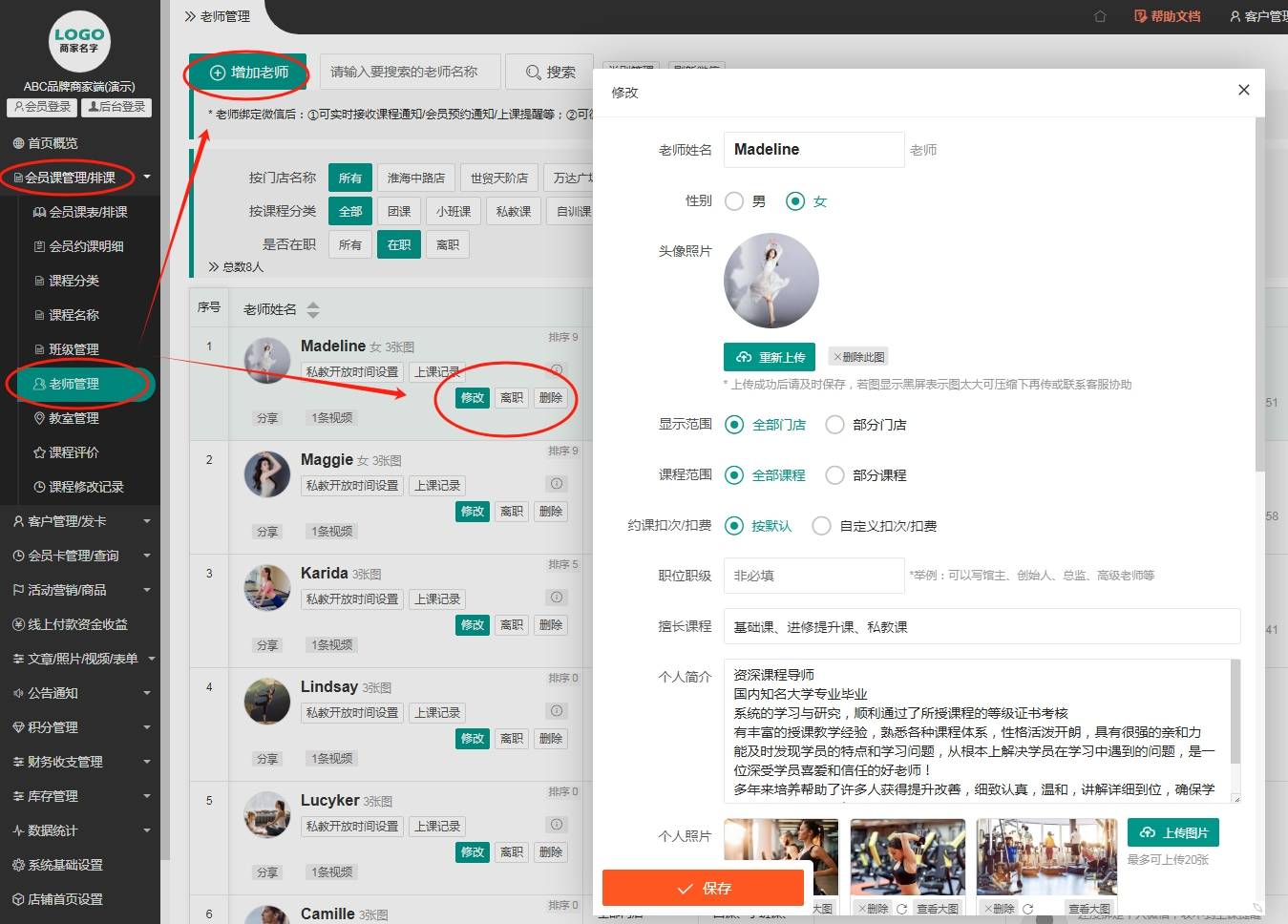Expand 客户管理/发卡 sidebar section
This screenshot has width=1288, height=924.
tap(80, 521)
